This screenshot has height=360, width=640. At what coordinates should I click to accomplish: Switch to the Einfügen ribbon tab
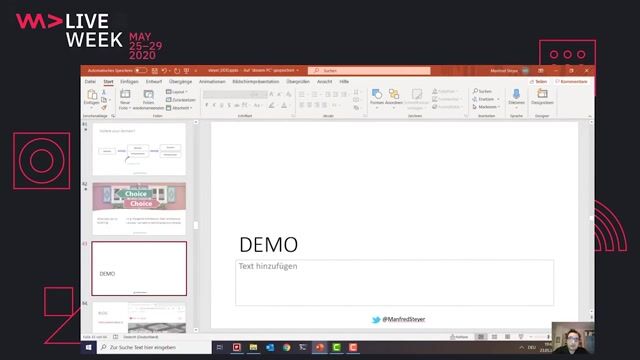click(x=129, y=82)
